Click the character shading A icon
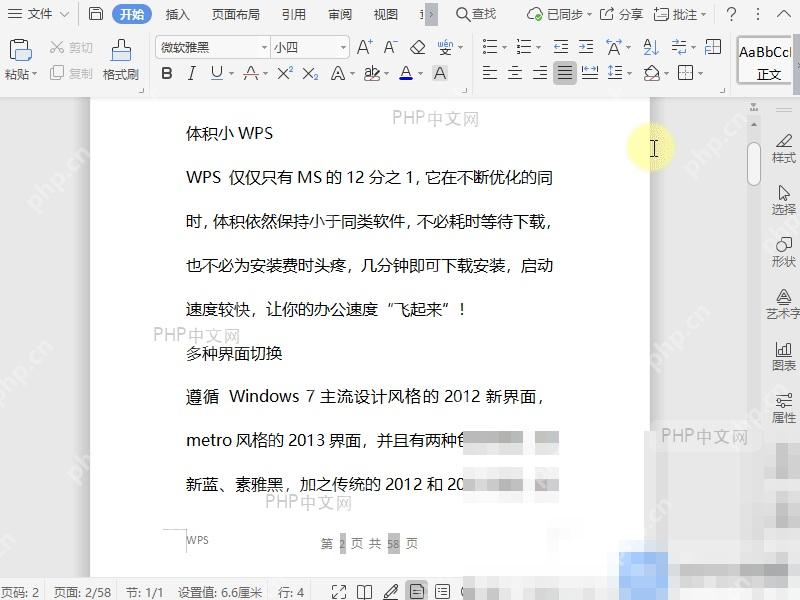 click(440, 73)
